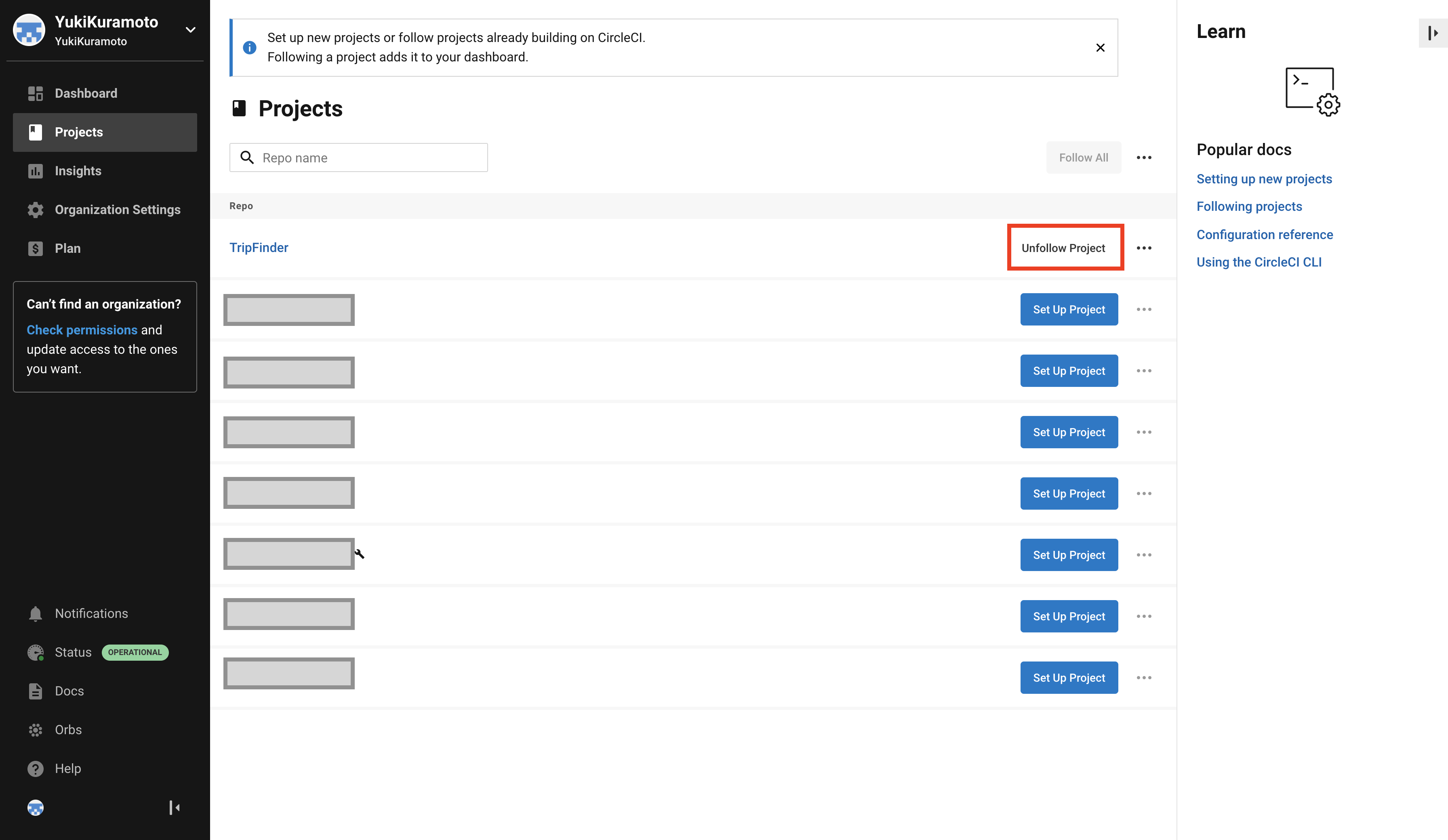Click the YukiKuramoto organization avatar
Viewport: 1448px width, 840px height.
tap(29, 30)
